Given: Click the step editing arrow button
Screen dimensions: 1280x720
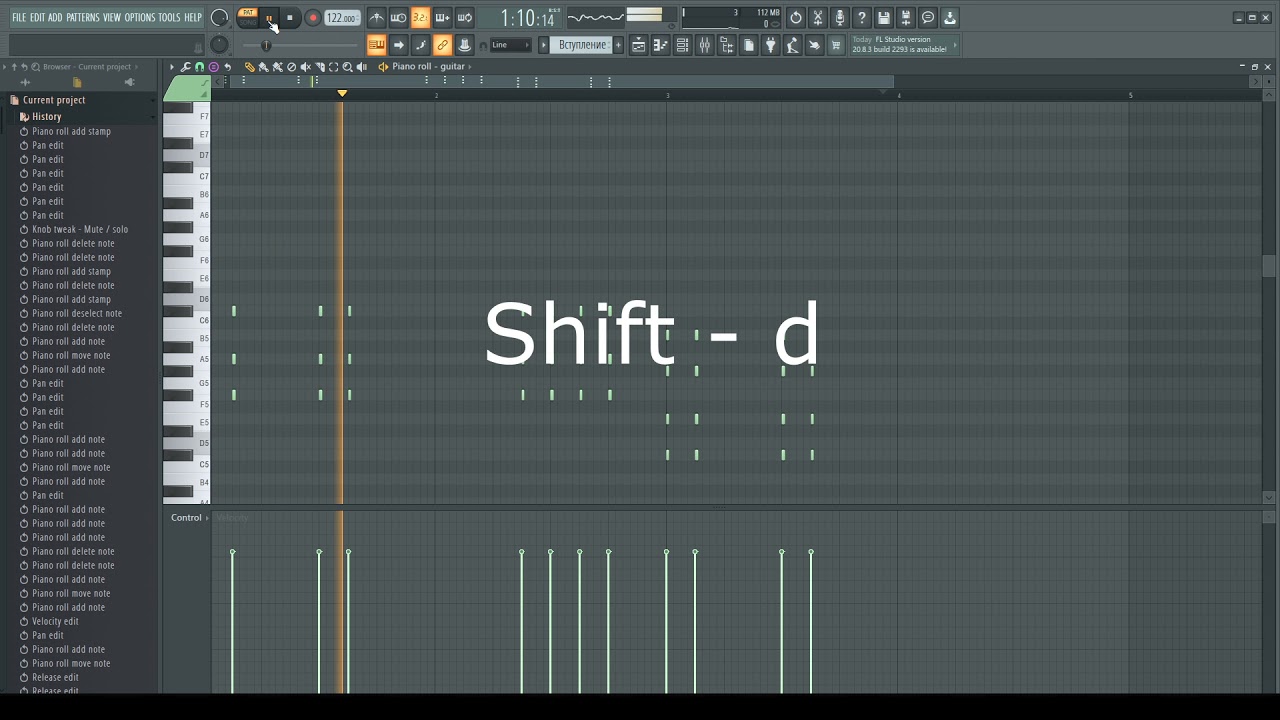Looking at the screenshot, I should [x=398, y=45].
